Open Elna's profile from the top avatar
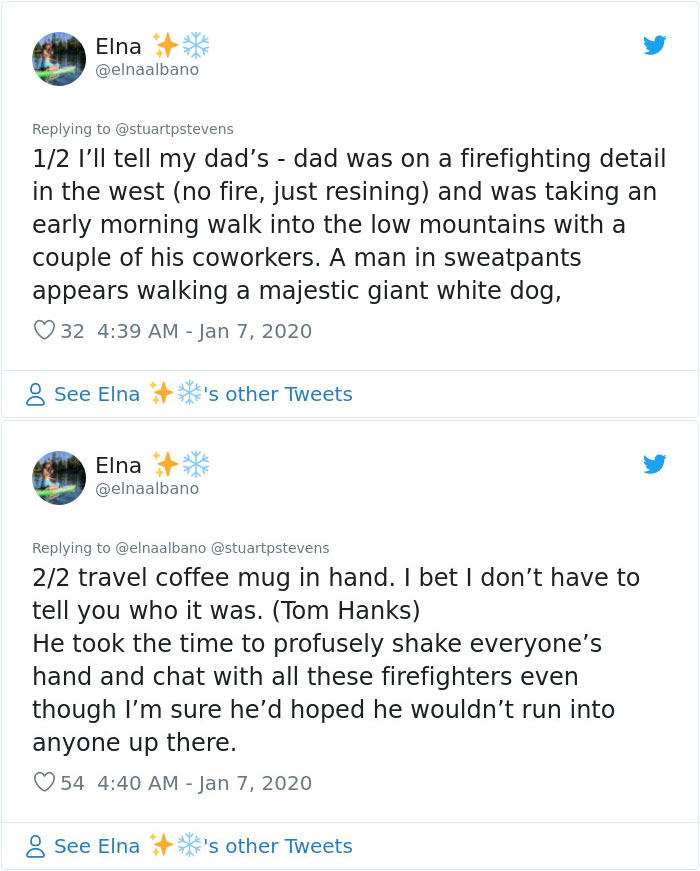 point(59,59)
